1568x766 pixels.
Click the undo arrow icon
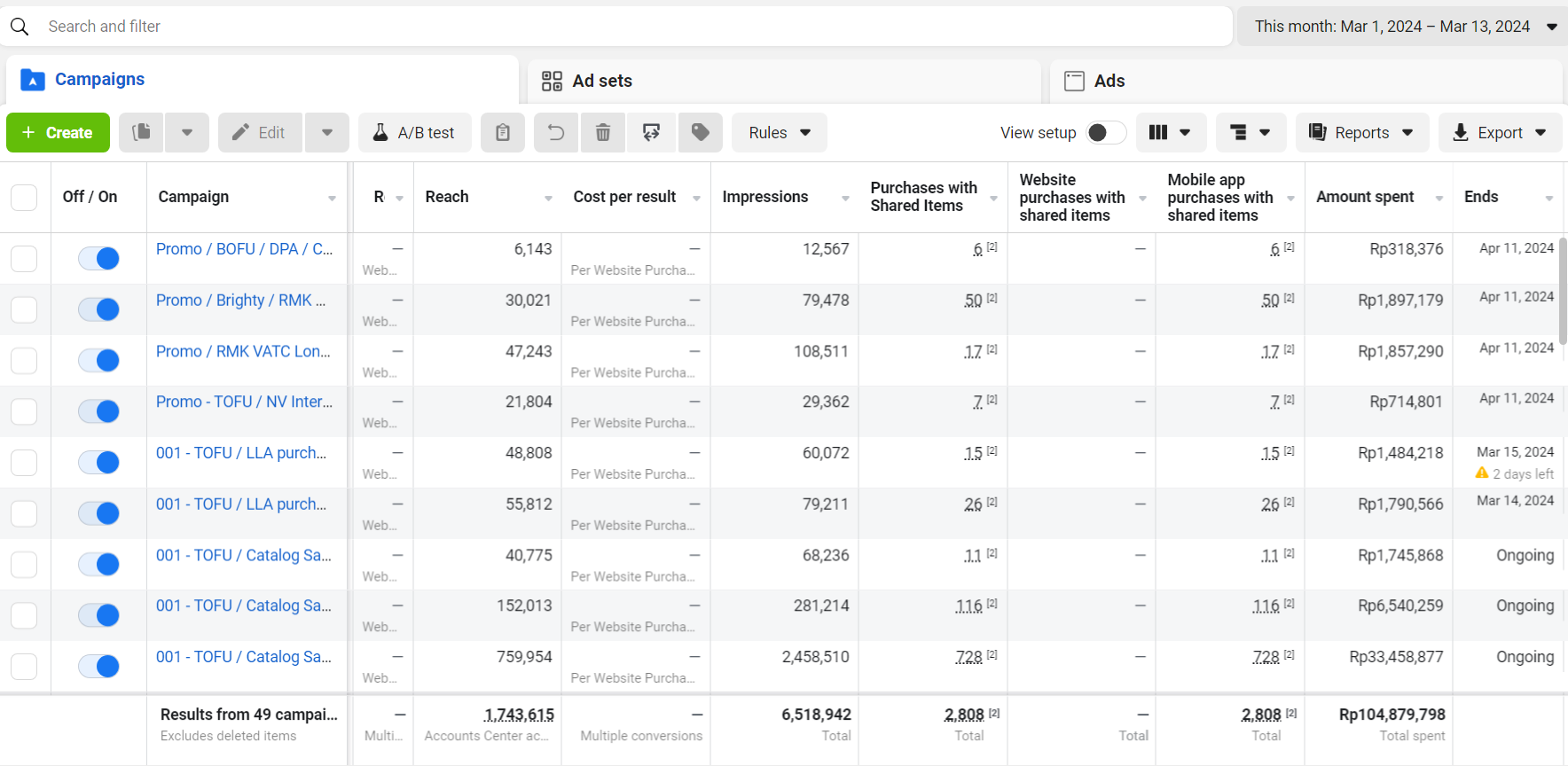pyautogui.click(x=556, y=133)
